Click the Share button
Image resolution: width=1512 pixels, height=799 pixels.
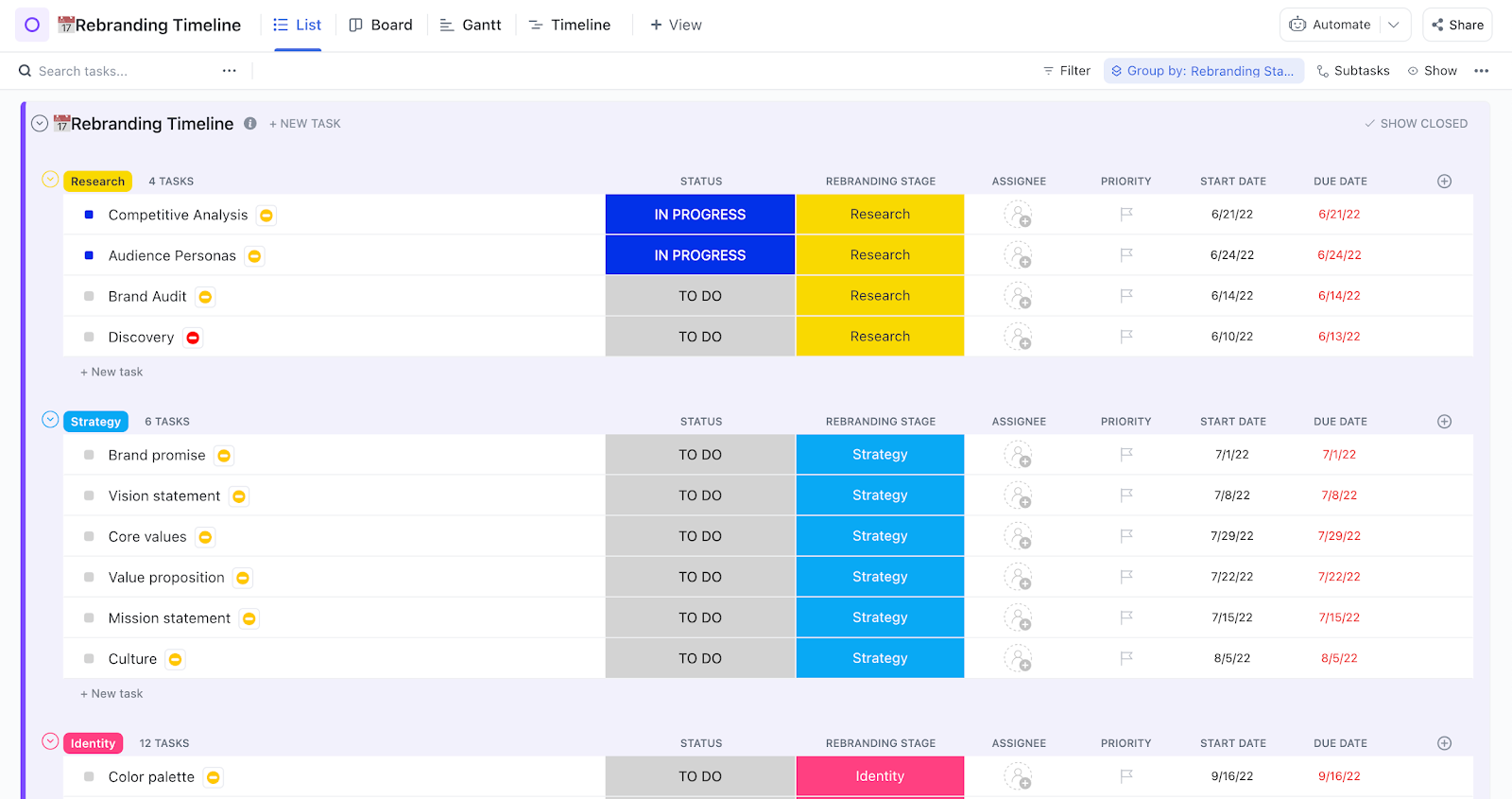(1457, 25)
